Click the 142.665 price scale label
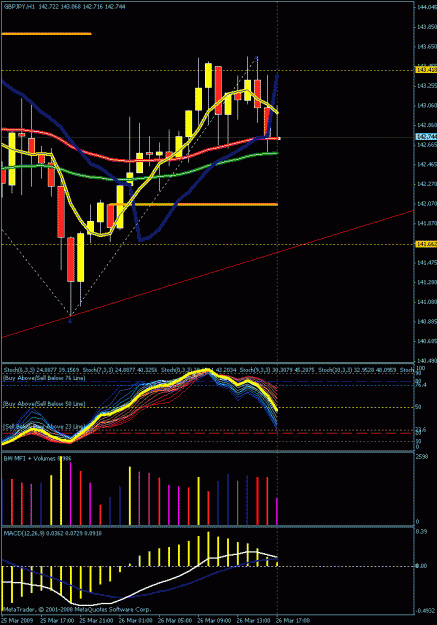Image resolution: width=437 pixels, height=625 pixels. coord(427,145)
